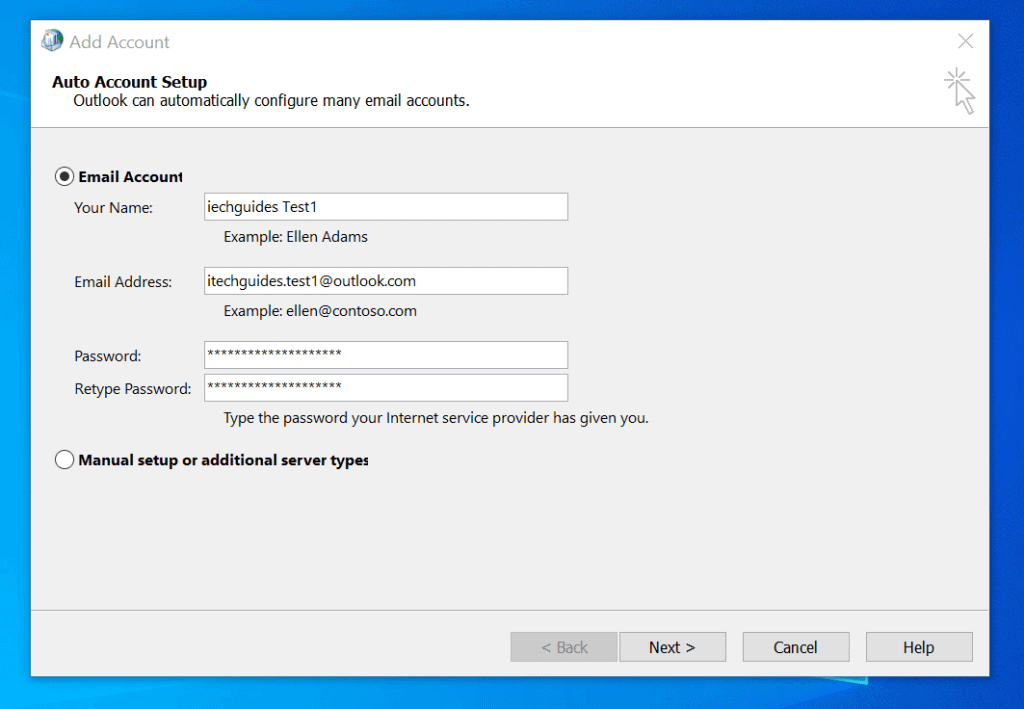Click the 'Outlook can automatically configure' subtitle

[x=271, y=101]
